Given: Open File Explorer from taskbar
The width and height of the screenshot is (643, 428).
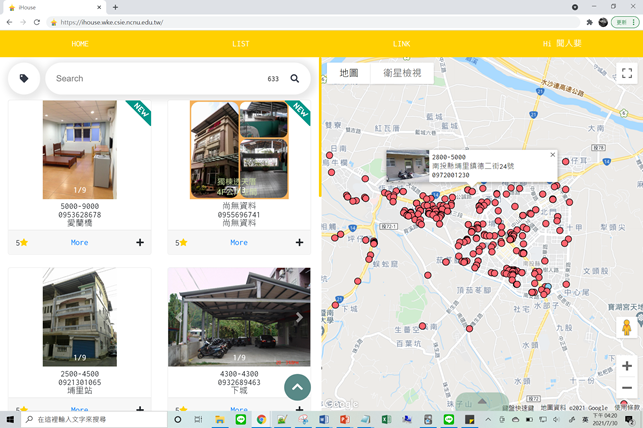Looking at the screenshot, I should tap(220, 419).
